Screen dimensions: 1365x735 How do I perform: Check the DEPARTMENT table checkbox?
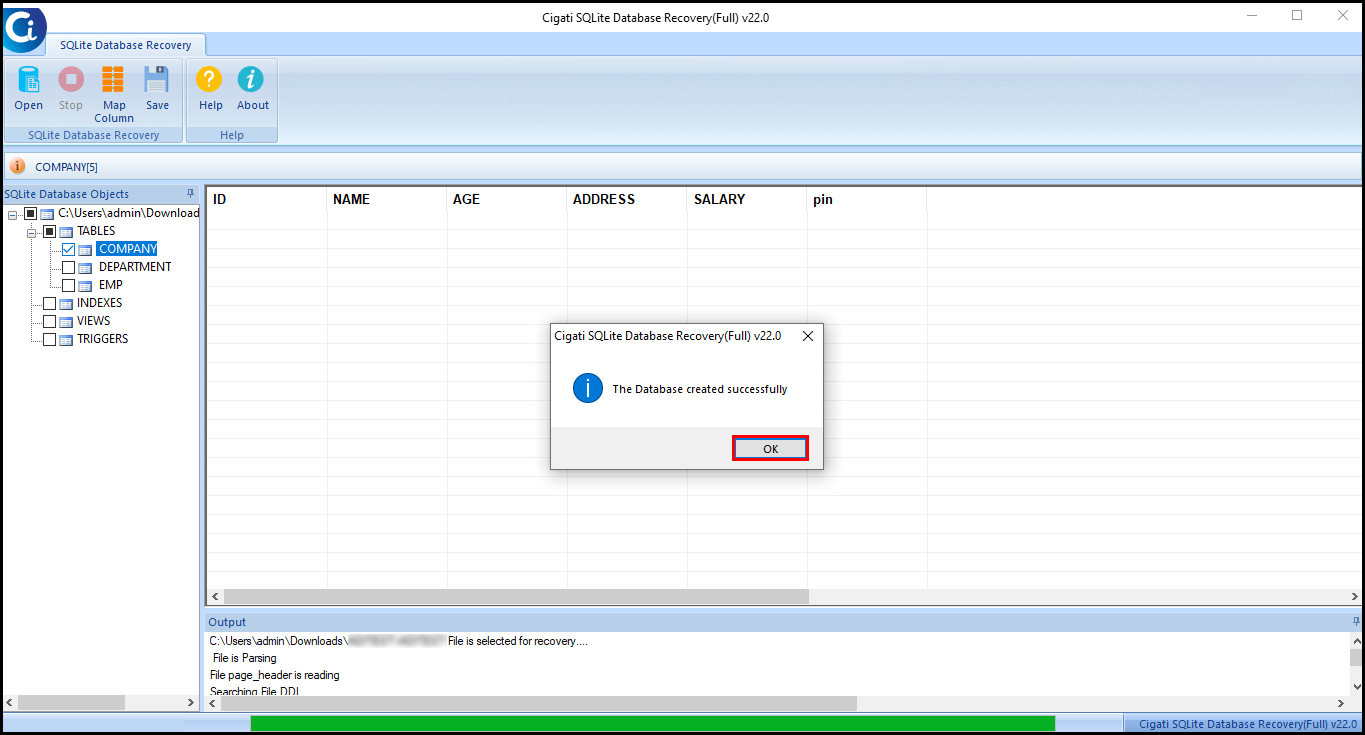[x=68, y=267]
